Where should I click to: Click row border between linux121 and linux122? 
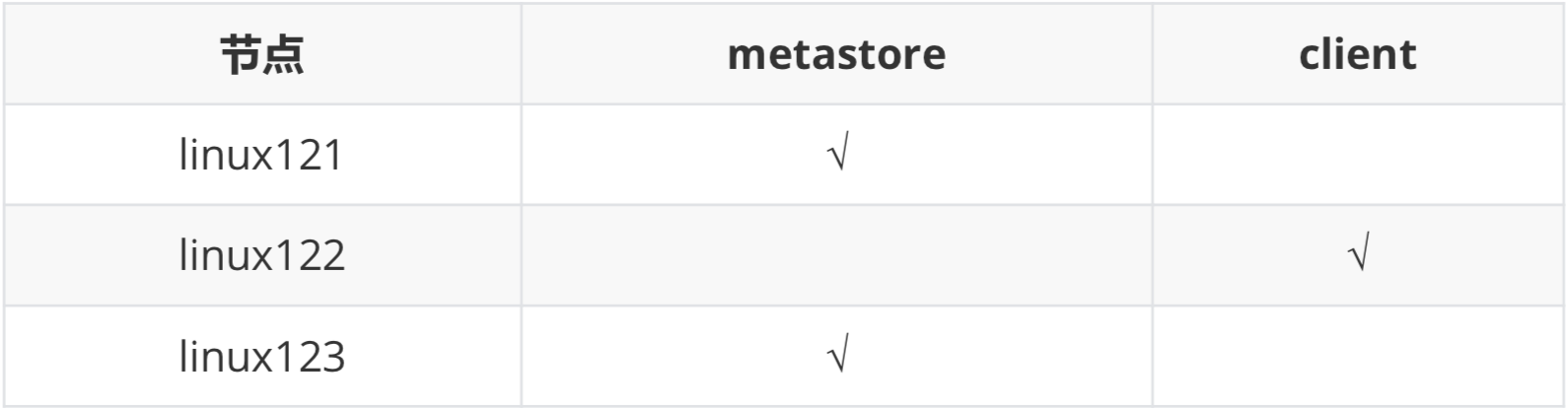[784, 205]
